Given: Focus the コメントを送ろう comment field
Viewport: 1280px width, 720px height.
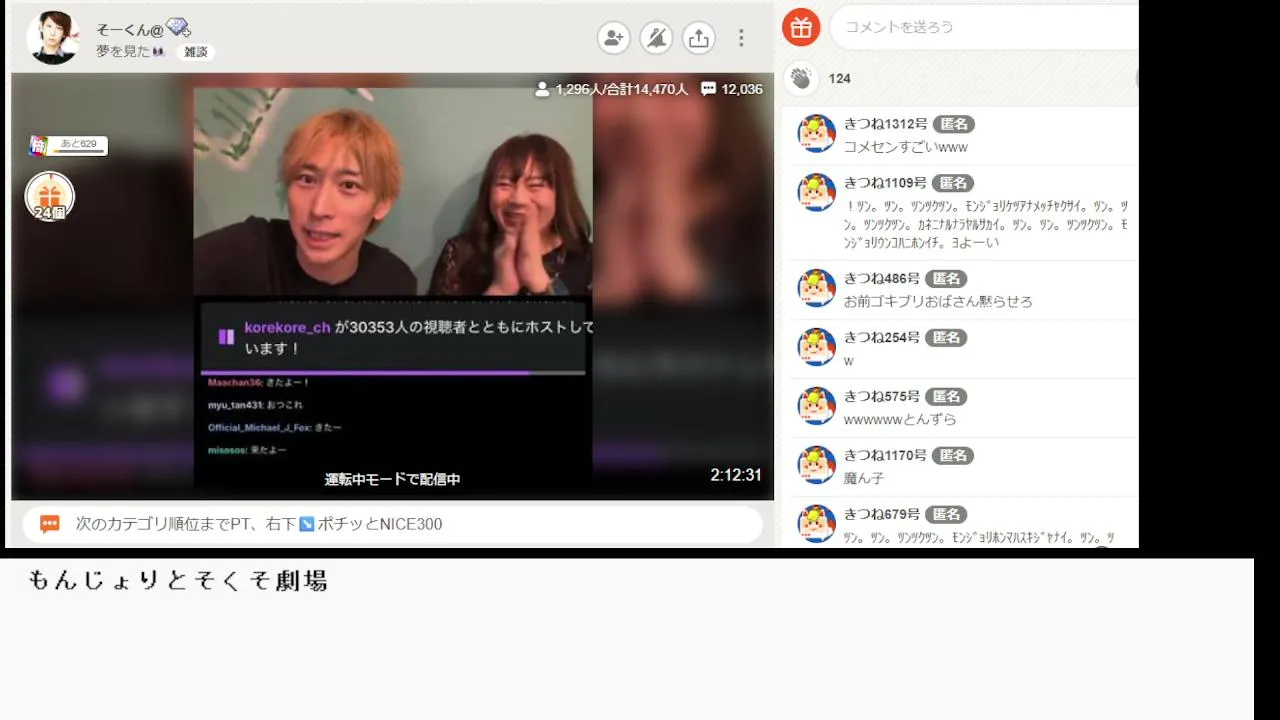Looking at the screenshot, I should click(984, 27).
